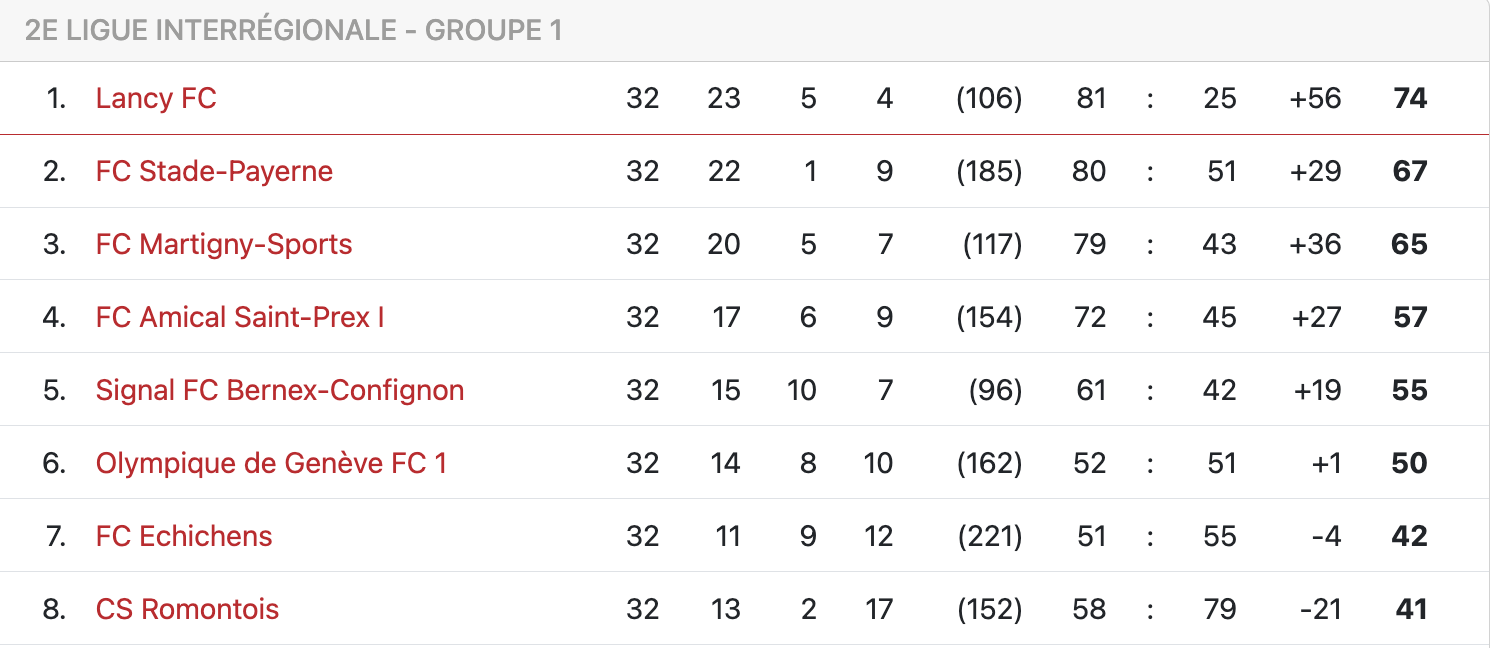Open the Lancy FC team link

click(156, 98)
